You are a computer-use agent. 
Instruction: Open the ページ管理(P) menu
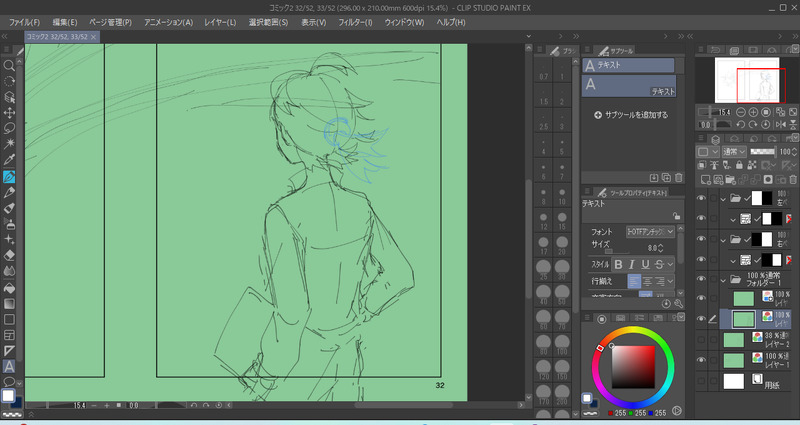[110, 22]
